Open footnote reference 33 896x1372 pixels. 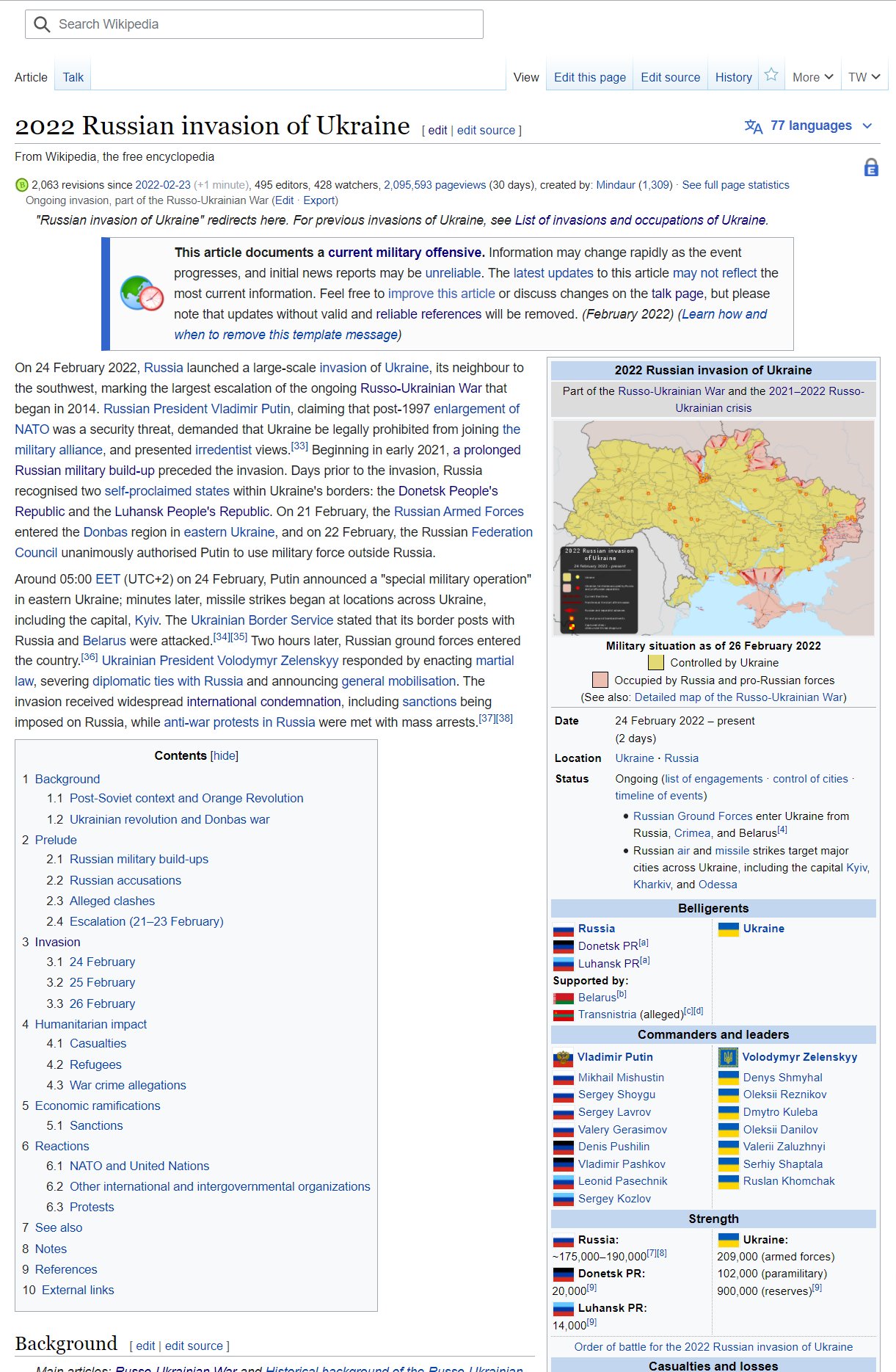point(299,446)
